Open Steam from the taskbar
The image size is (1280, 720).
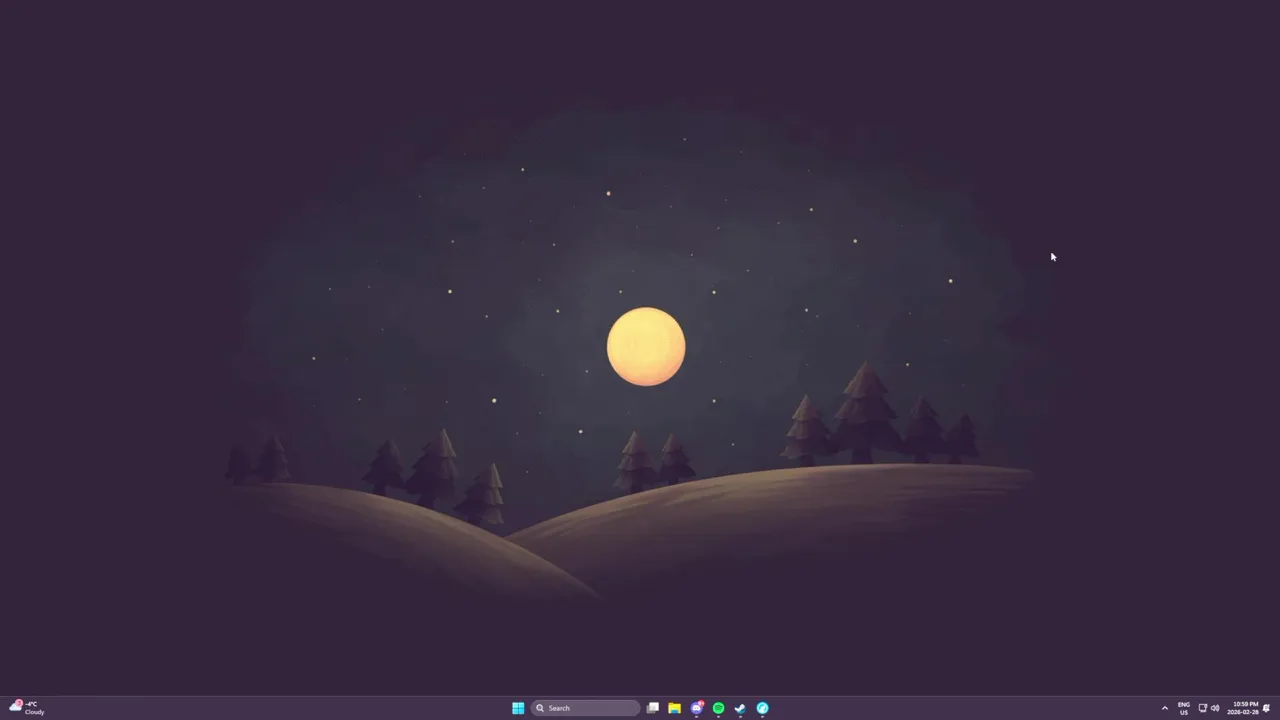click(x=740, y=708)
